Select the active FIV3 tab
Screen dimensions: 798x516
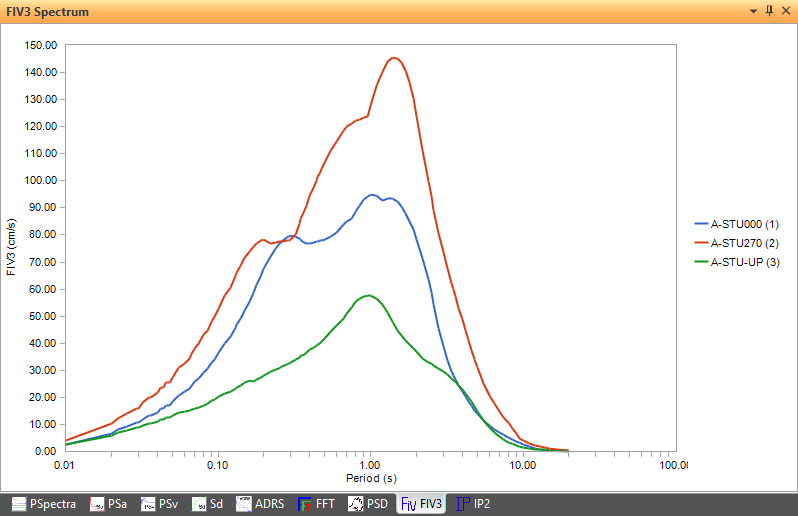point(421,504)
